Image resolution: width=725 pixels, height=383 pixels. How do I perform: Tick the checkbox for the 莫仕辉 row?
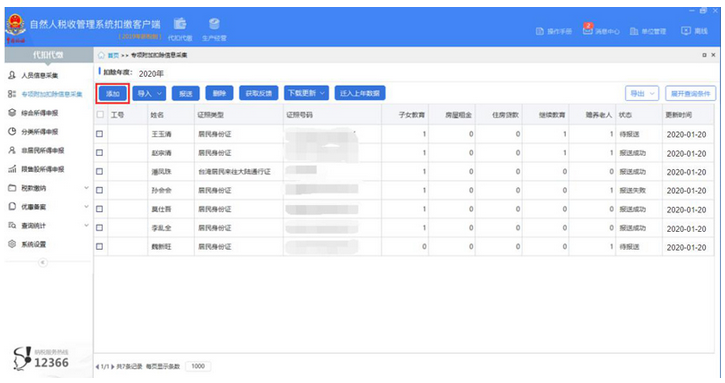coord(99,209)
